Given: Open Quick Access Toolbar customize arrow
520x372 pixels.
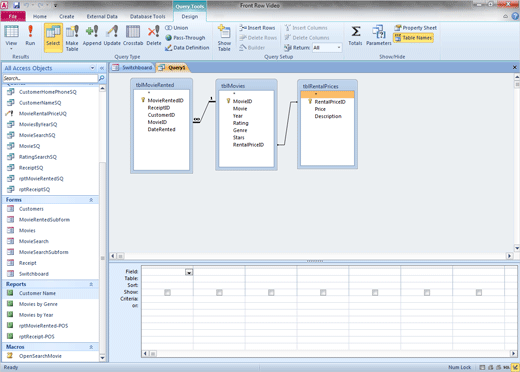Looking at the screenshot, I should coord(55,5).
